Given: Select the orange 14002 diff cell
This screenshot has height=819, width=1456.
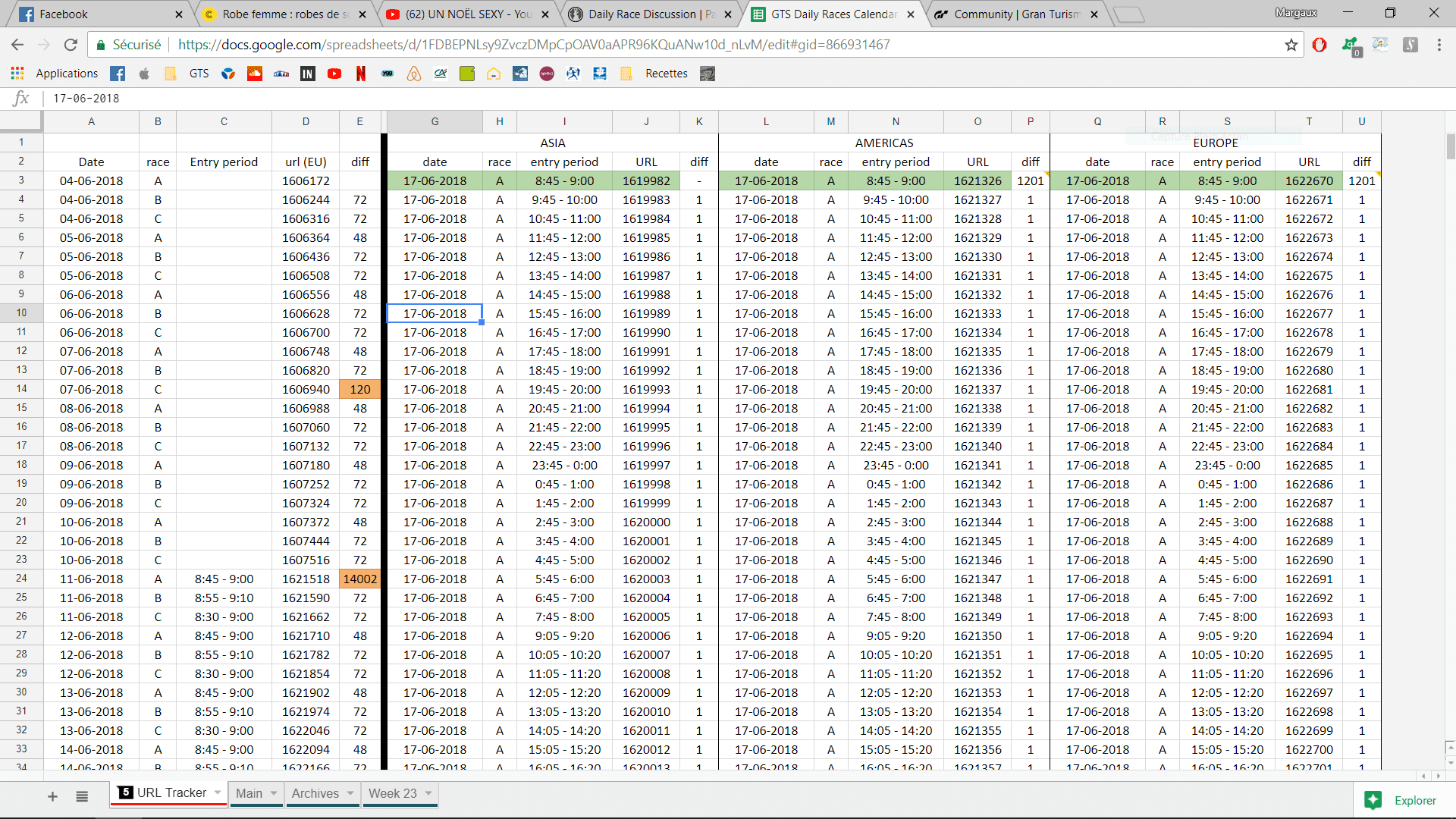Looking at the screenshot, I should (359, 579).
